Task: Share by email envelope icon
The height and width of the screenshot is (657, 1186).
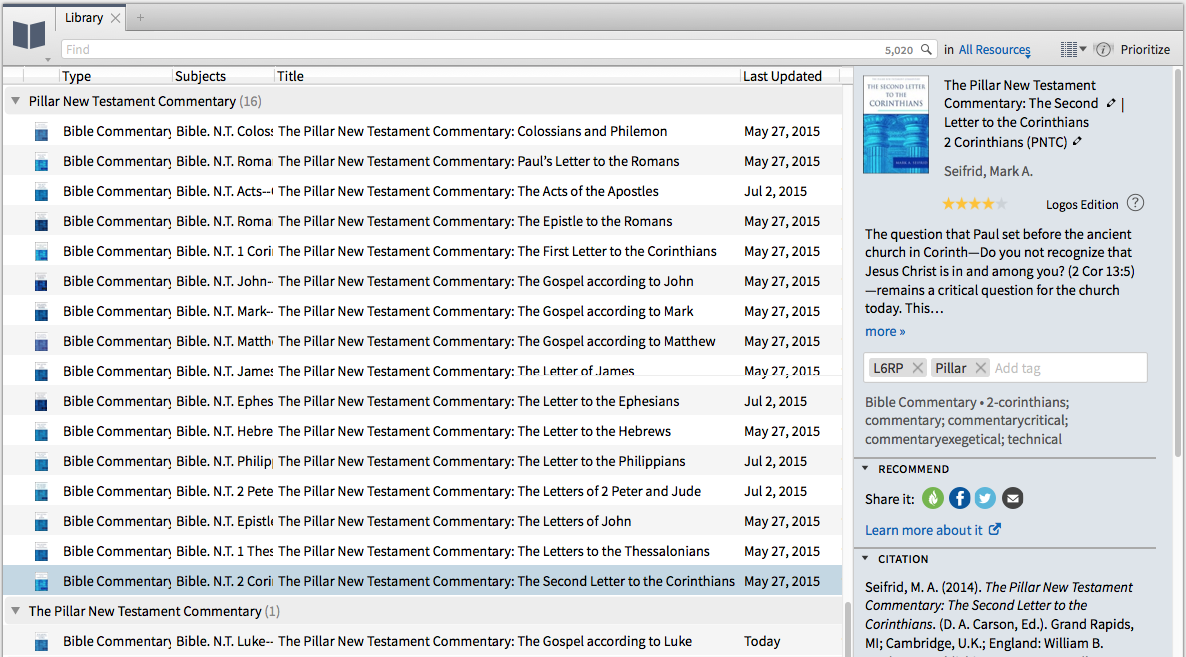Action: [1013, 498]
